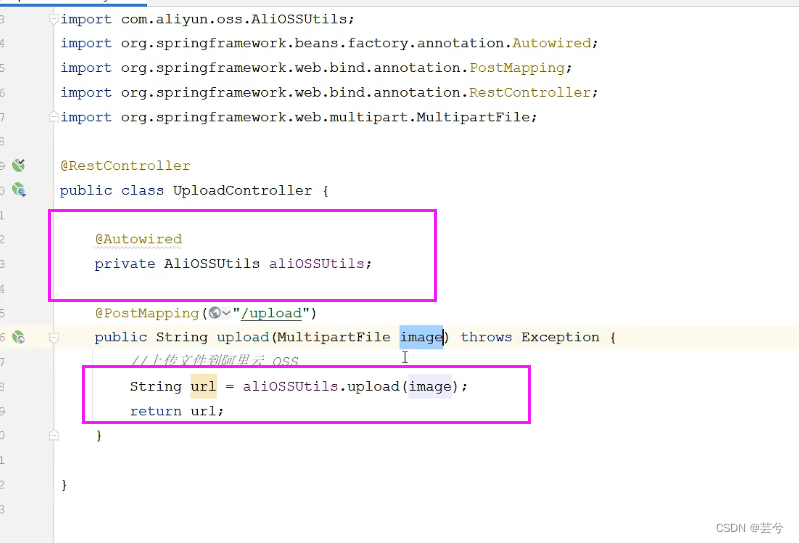
Task: Click the UploadController class name
Action: point(242,191)
